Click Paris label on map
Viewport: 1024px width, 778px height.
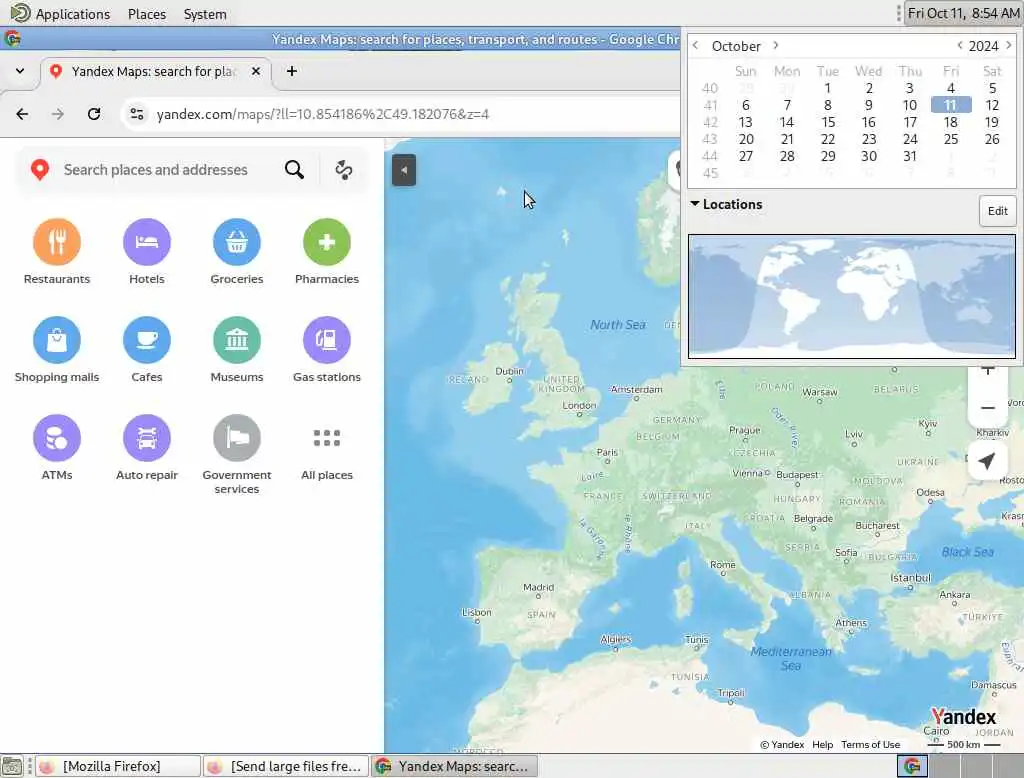coord(607,452)
